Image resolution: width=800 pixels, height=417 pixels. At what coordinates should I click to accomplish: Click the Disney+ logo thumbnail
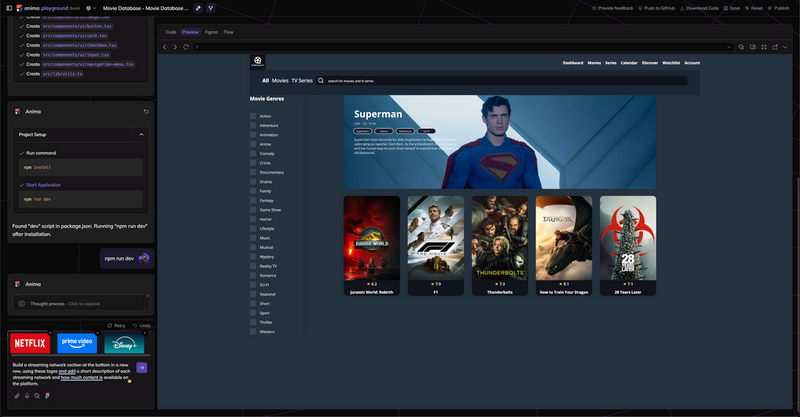[124, 344]
